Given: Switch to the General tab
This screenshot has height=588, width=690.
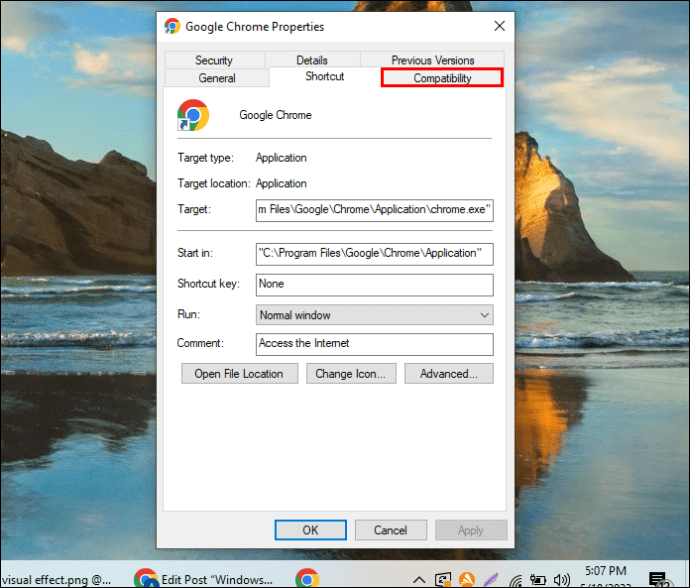Looking at the screenshot, I should pyautogui.click(x=217, y=78).
